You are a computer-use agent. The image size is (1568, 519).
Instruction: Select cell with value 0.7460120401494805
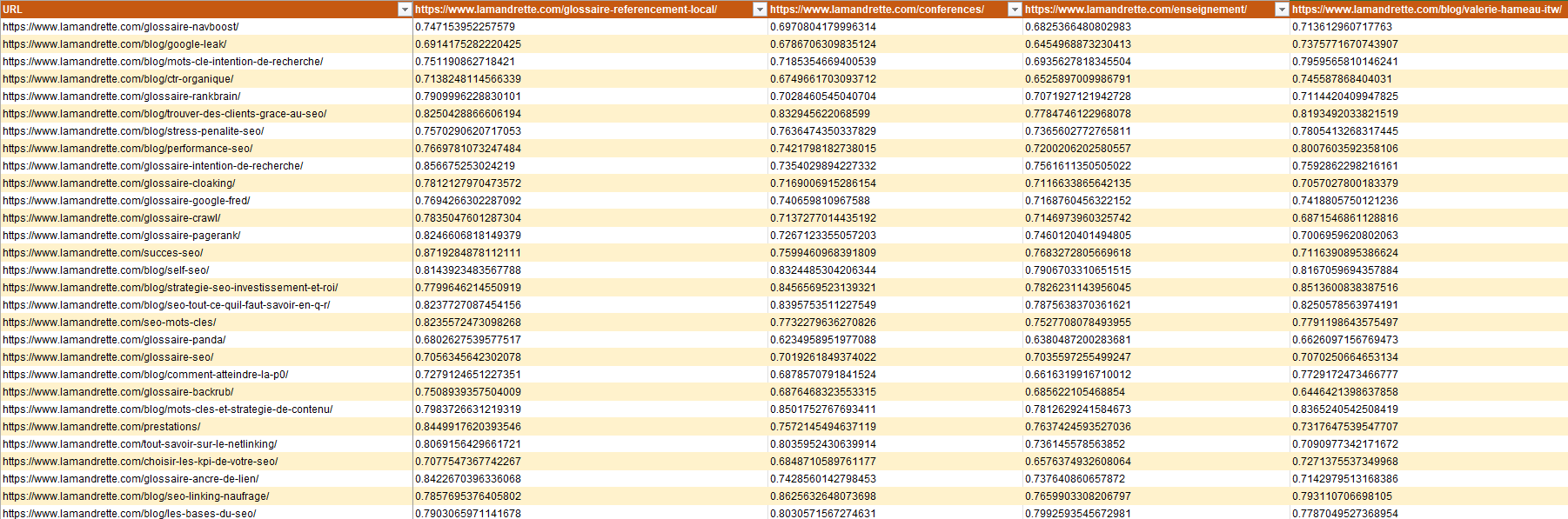coord(1156,236)
